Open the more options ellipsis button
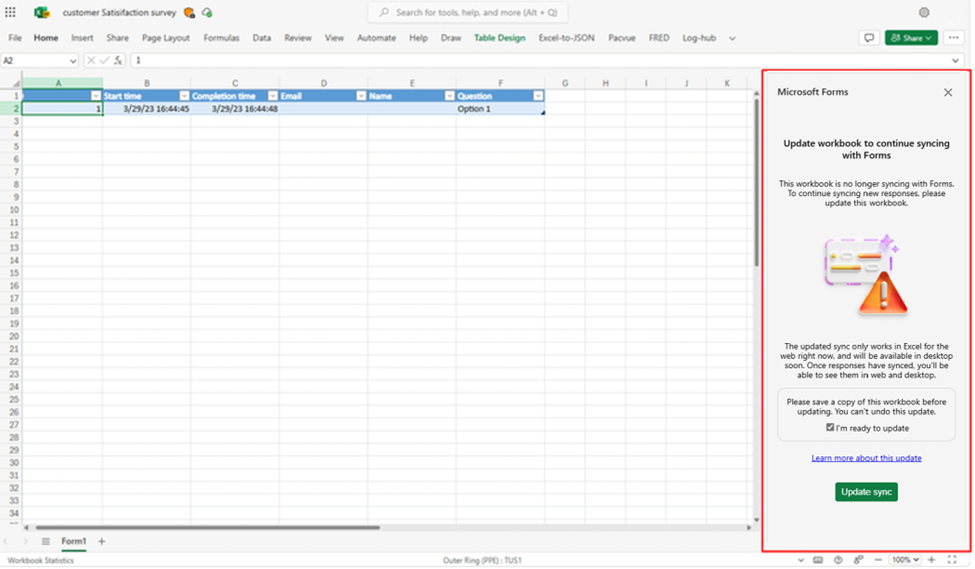The image size is (975, 569). 953,38
